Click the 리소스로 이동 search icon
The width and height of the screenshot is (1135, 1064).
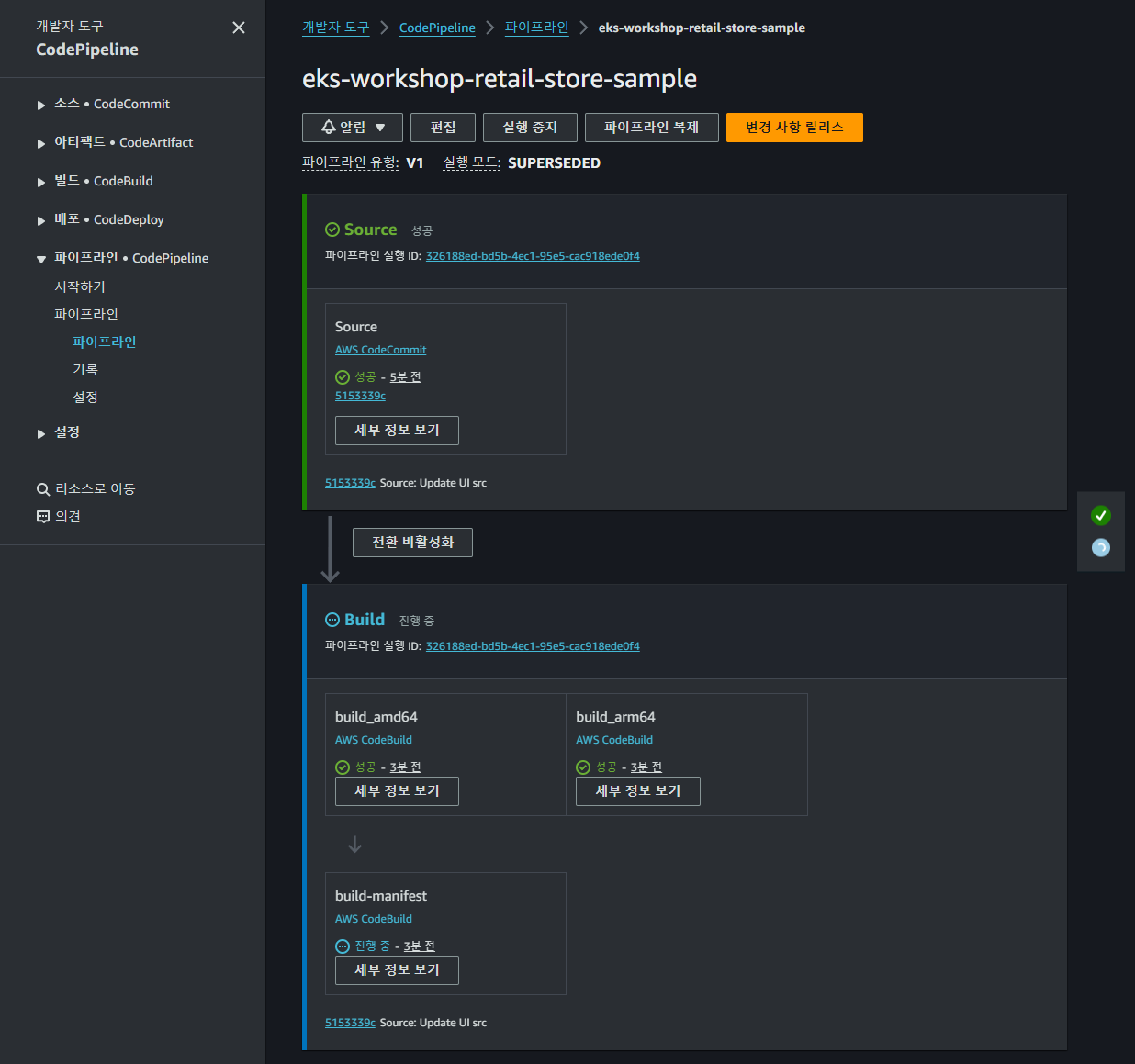(x=43, y=489)
